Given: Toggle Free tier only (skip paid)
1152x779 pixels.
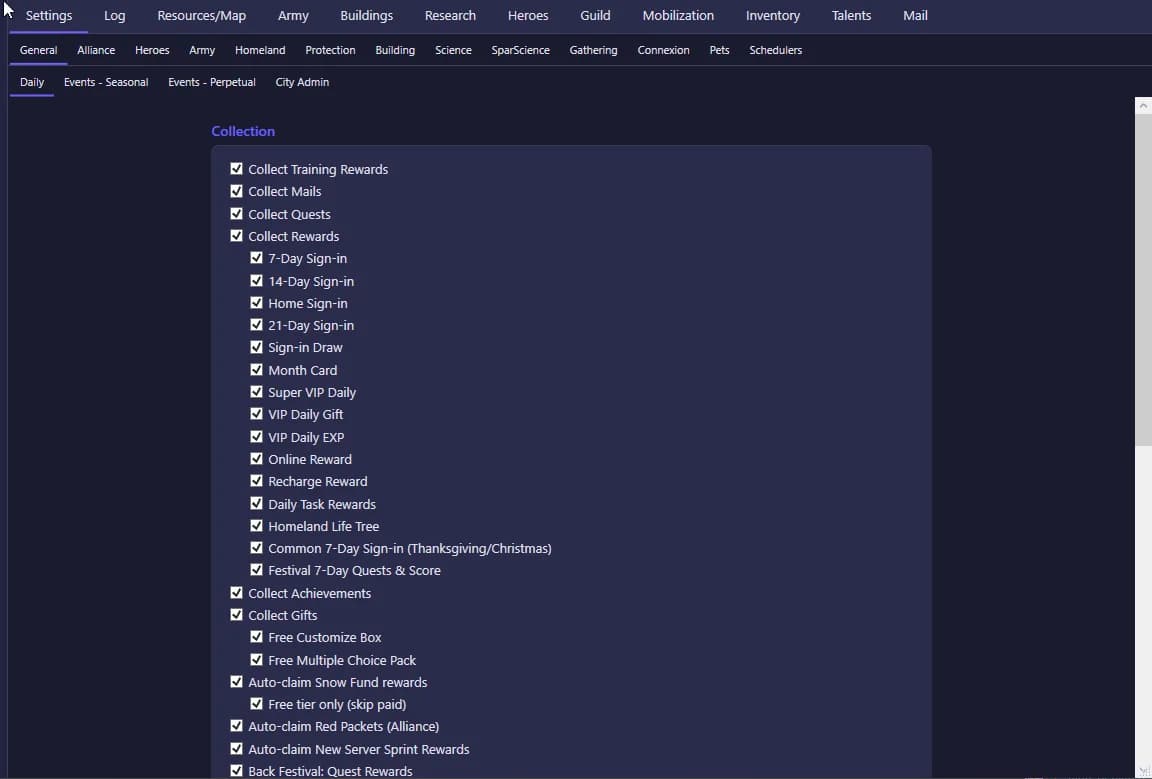Looking at the screenshot, I should pos(256,704).
